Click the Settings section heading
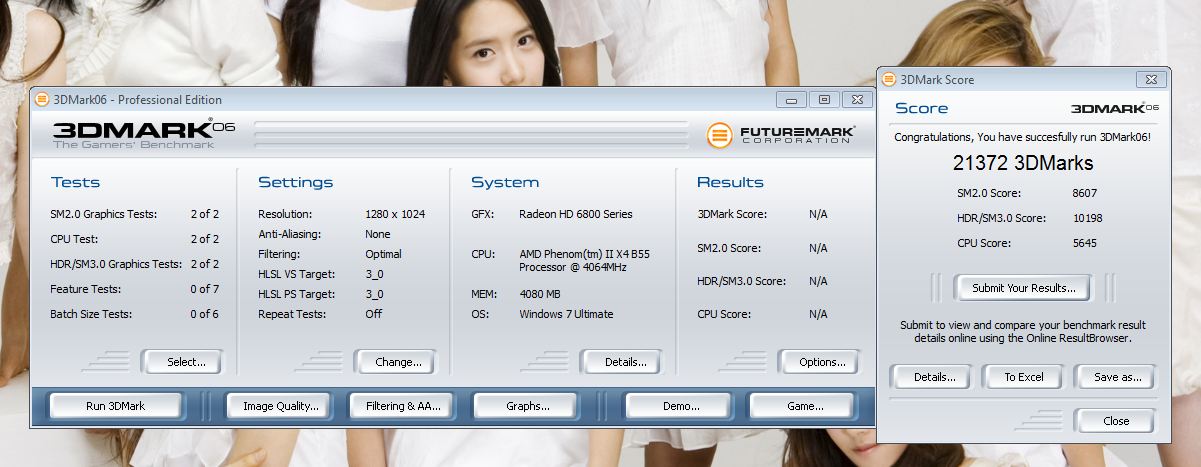The width and height of the screenshot is (1201, 467). tap(296, 182)
